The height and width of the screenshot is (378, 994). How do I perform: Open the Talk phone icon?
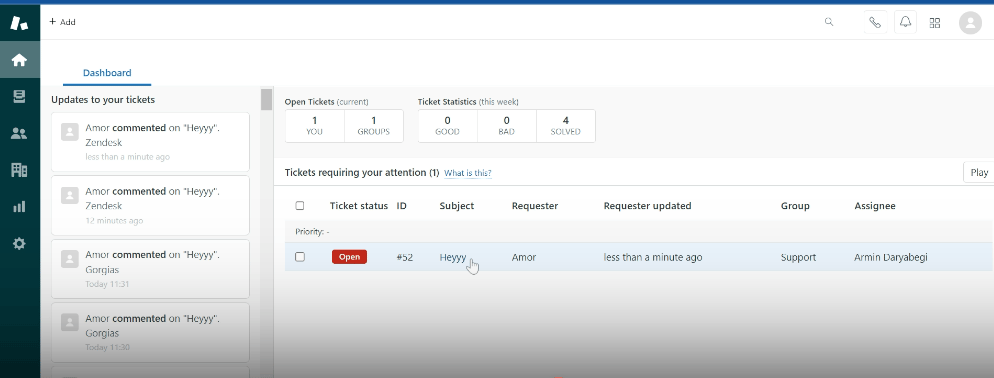[x=875, y=23]
